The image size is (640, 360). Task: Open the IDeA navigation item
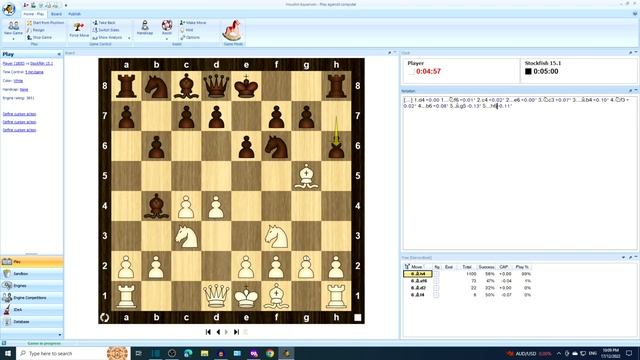click(x=32, y=310)
